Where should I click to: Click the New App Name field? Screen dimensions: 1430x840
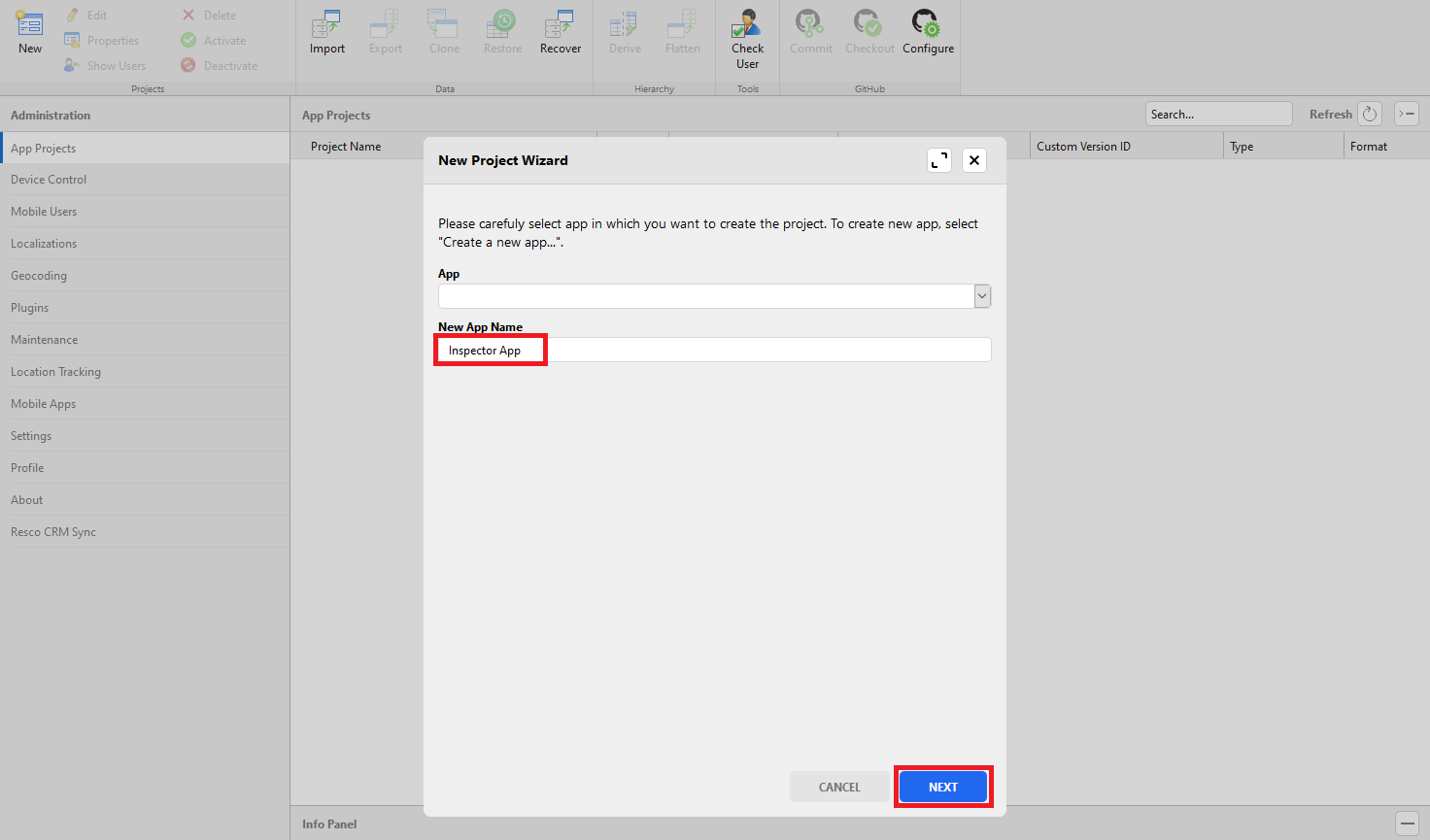click(x=714, y=351)
